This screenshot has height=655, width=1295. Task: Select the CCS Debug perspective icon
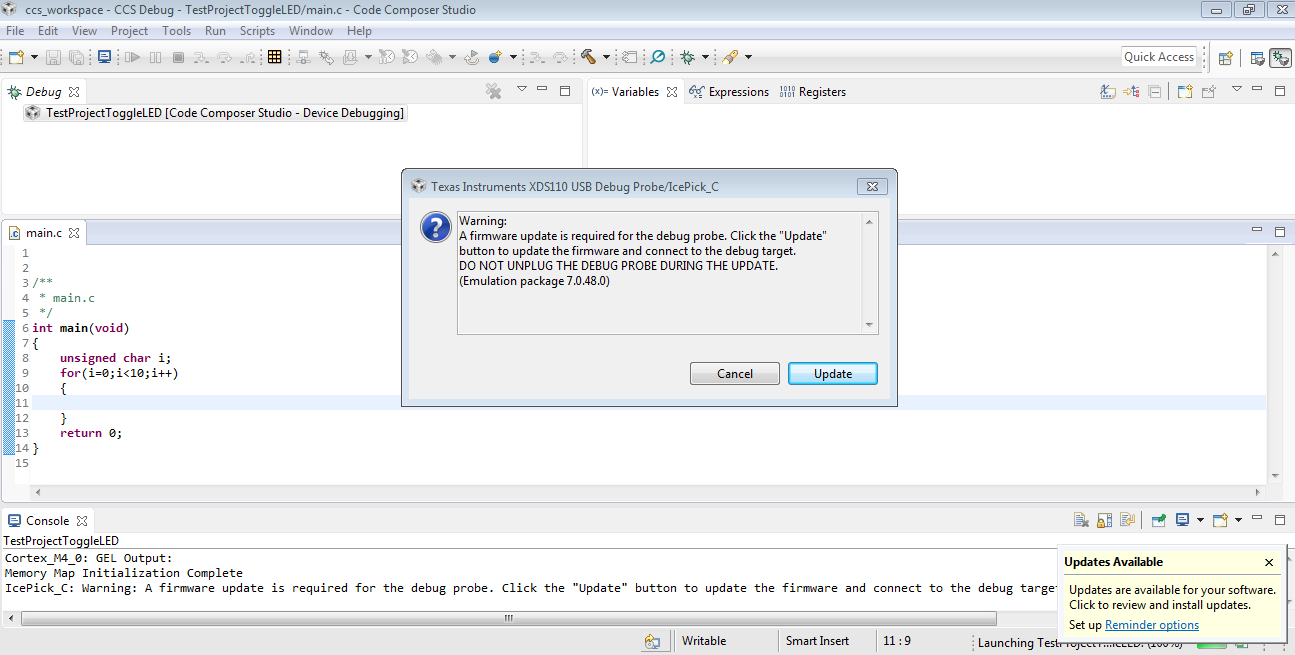1280,58
